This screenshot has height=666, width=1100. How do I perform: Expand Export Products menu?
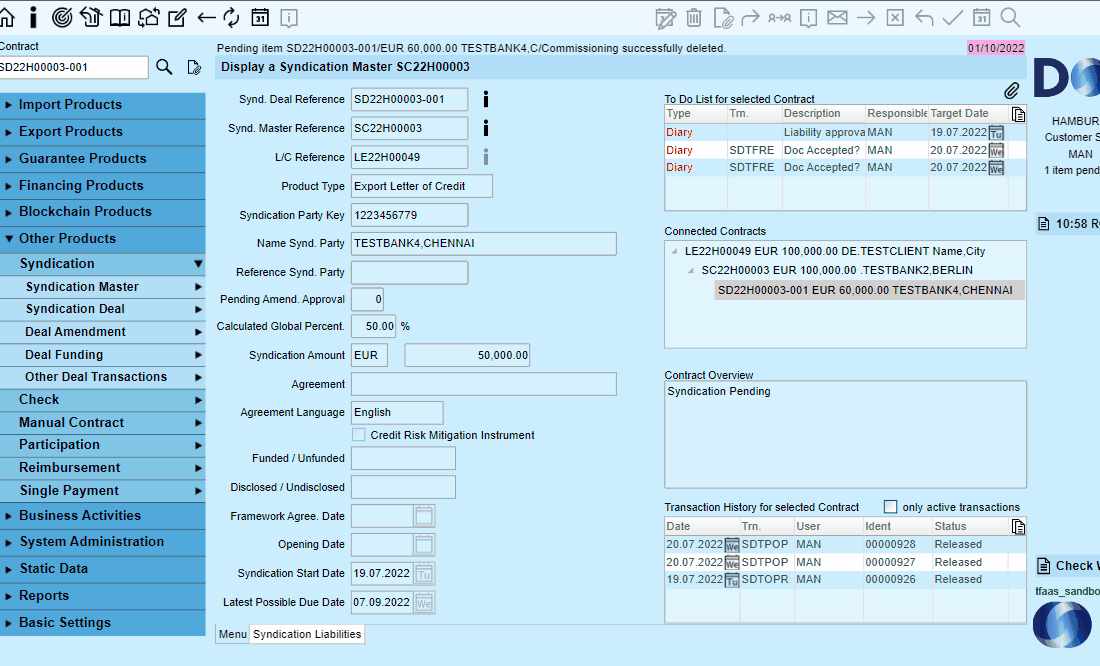[x=102, y=132]
